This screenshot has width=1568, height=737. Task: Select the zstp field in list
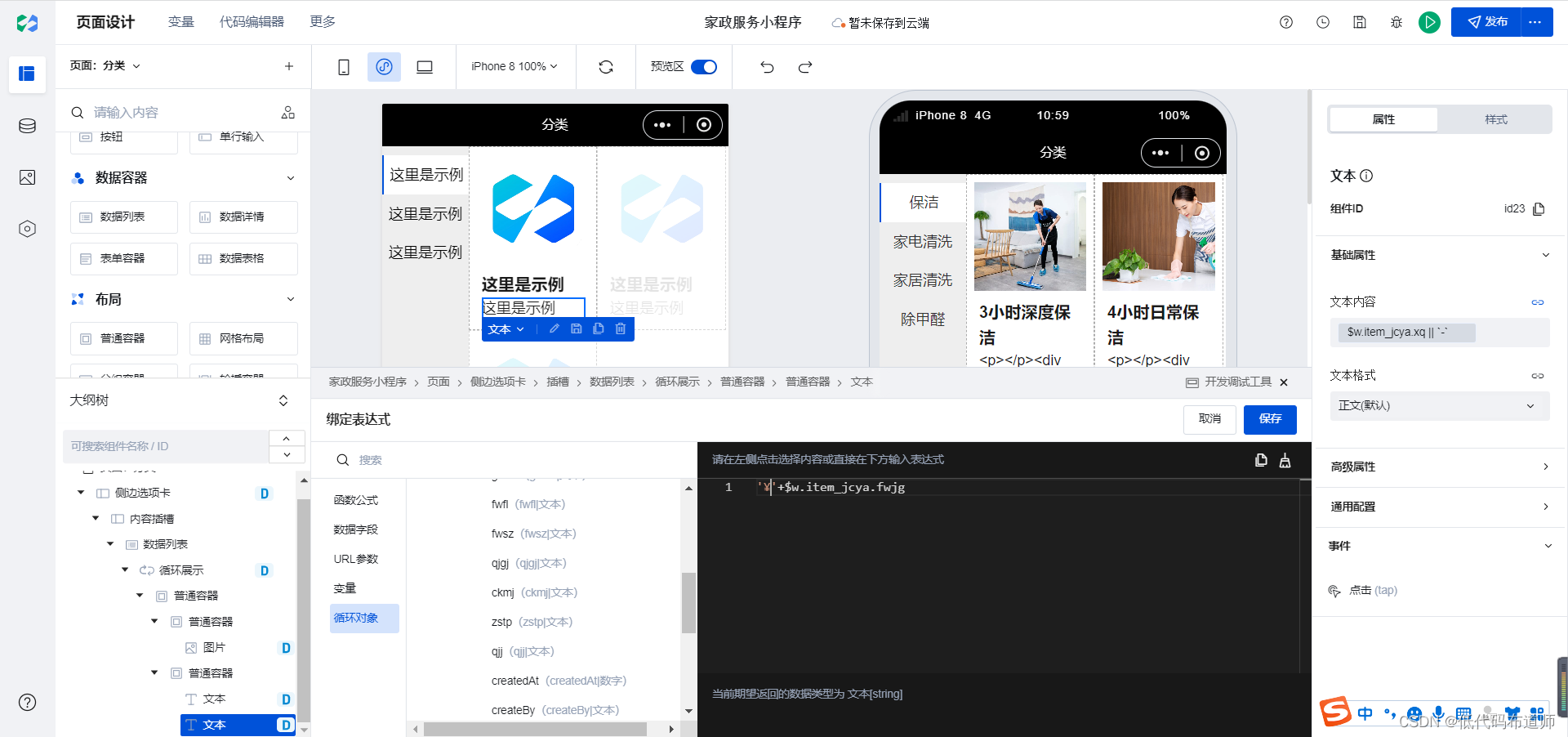[532, 622]
